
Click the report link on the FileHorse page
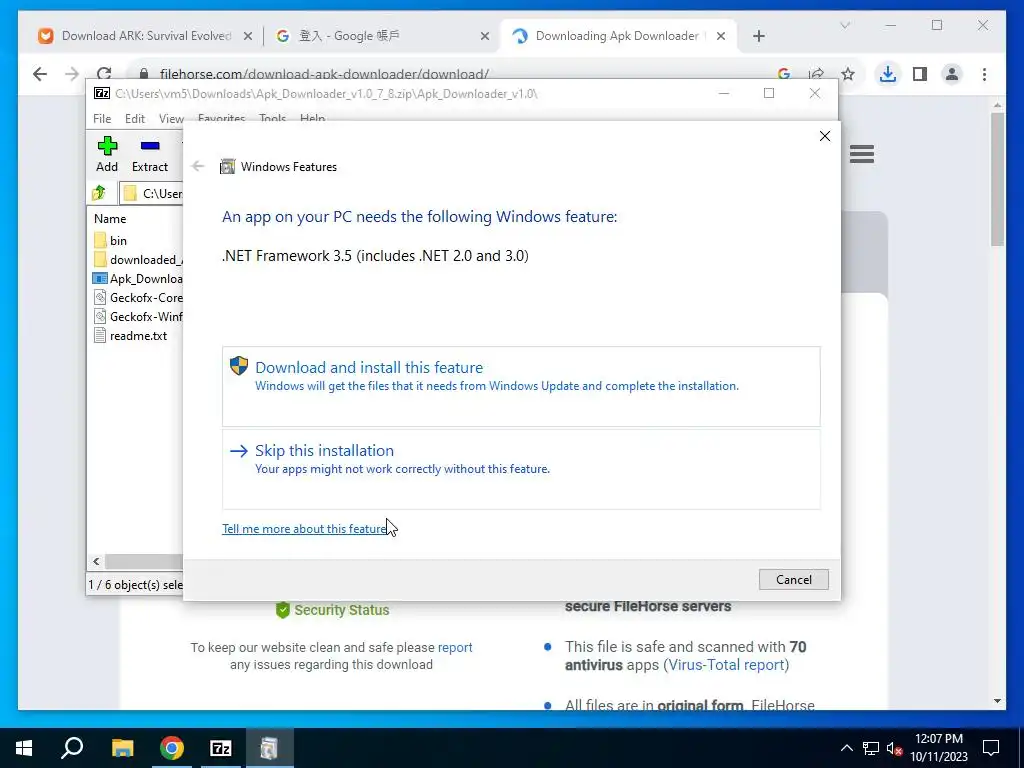(x=455, y=647)
